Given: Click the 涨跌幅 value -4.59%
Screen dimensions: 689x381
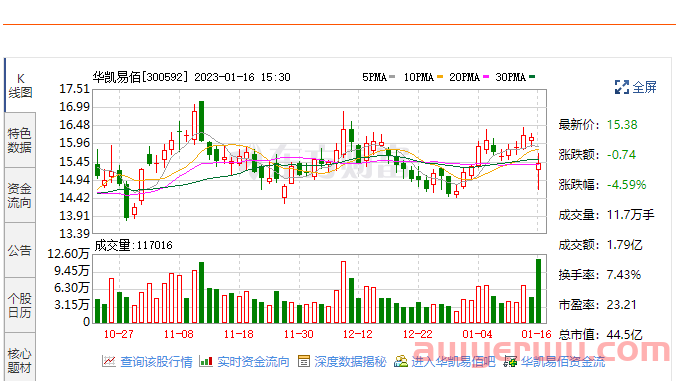Looking at the screenshot, I should pyautogui.click(x=627, y=185).
